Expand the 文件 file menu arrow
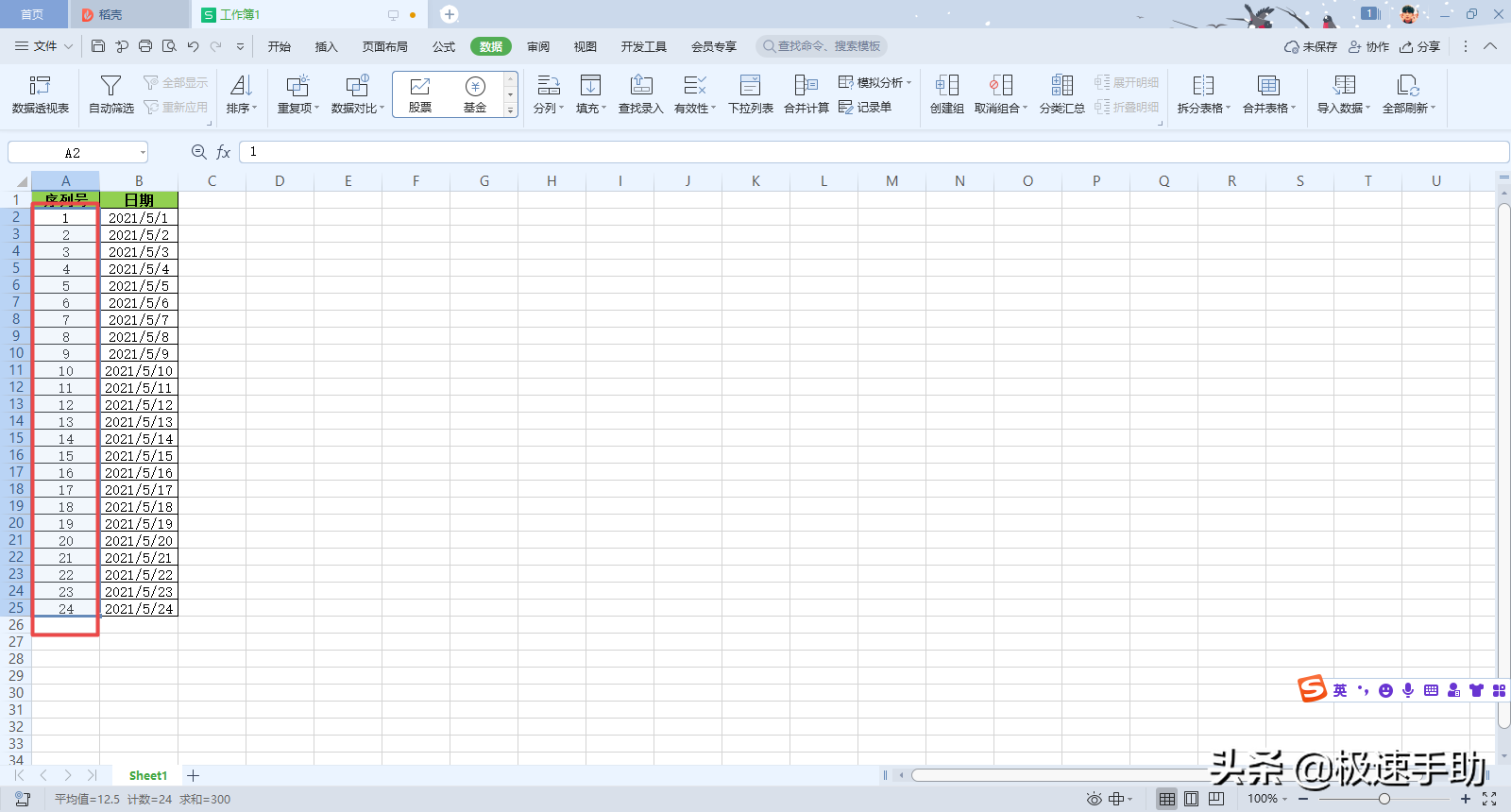The height and width of the screenshot is (812, 1511). [68, 46]
